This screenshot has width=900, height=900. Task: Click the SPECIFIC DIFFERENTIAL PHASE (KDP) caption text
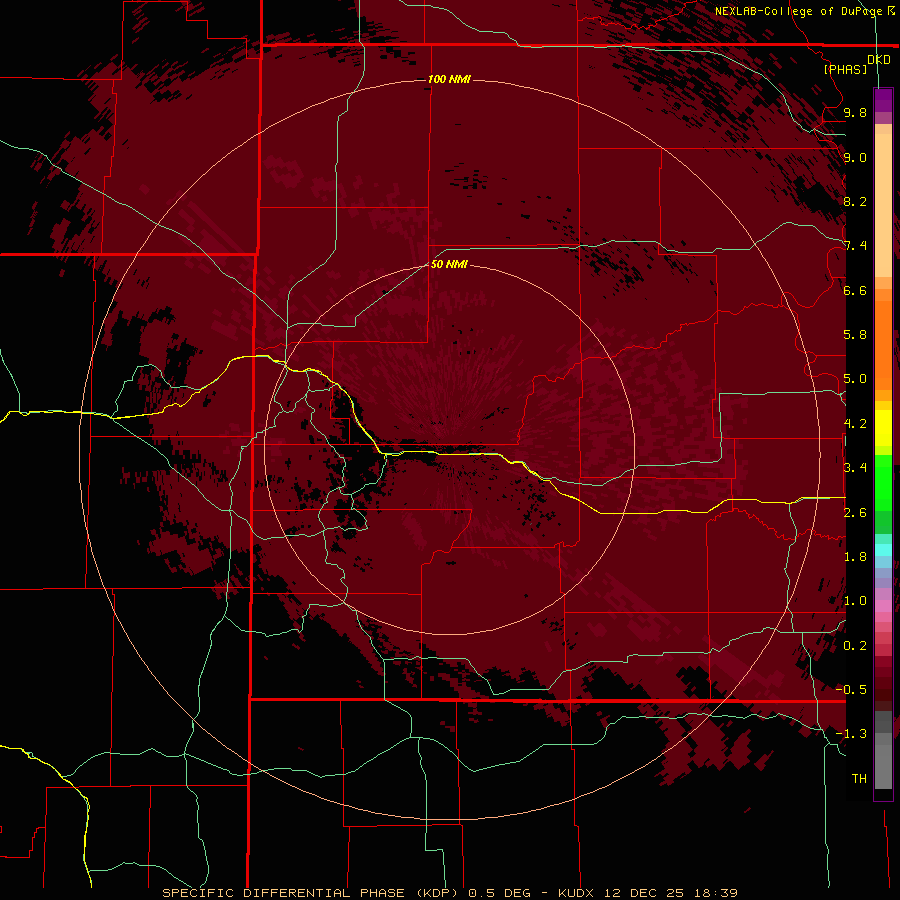[x=310, y=893]
